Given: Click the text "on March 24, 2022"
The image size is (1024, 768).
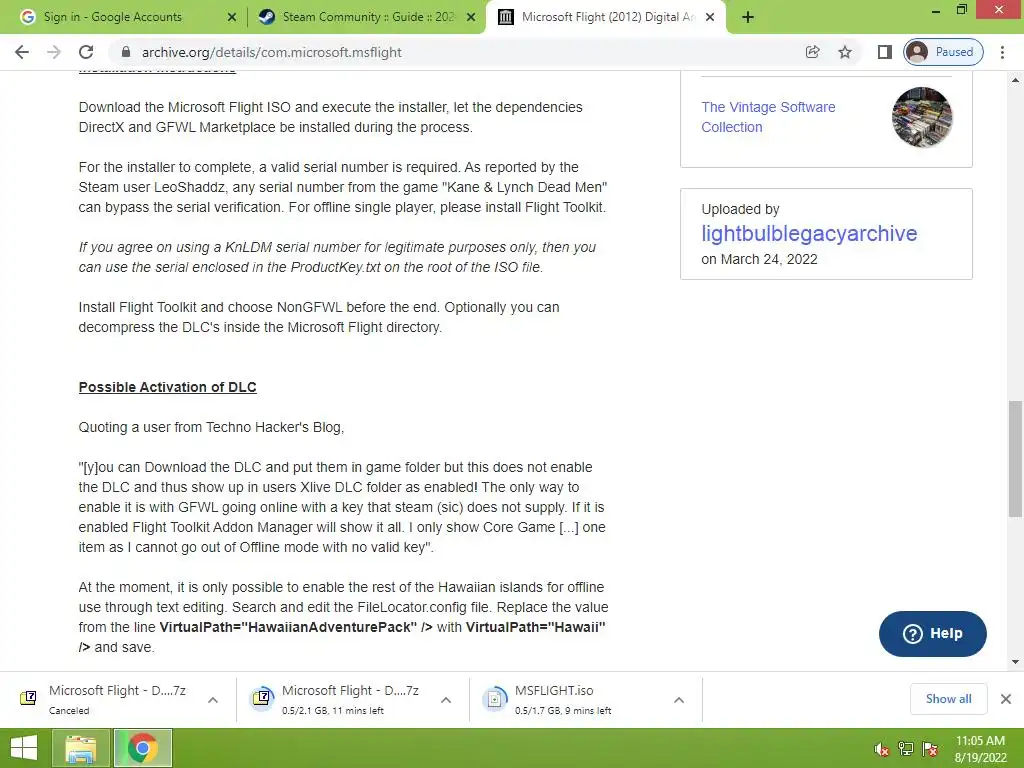Looking at the screenshot, I should tap(760, 259).
